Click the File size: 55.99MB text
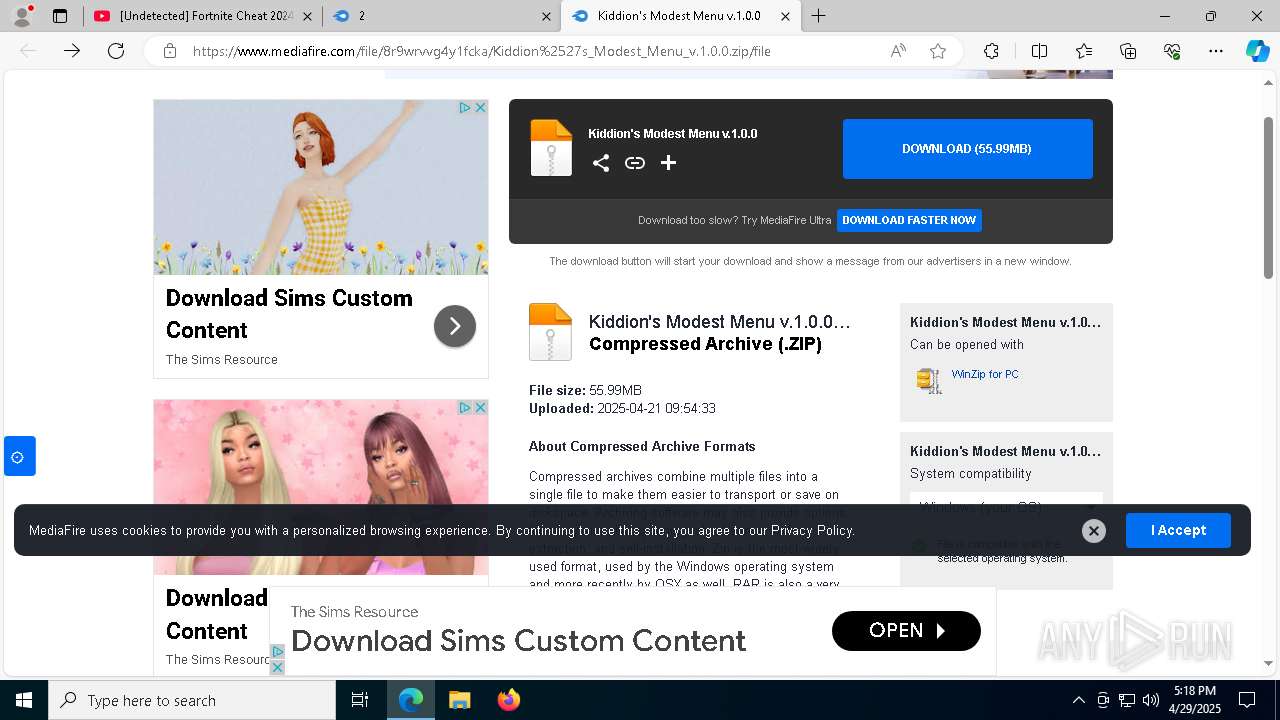1280x720 pixels. pos(585,390)
